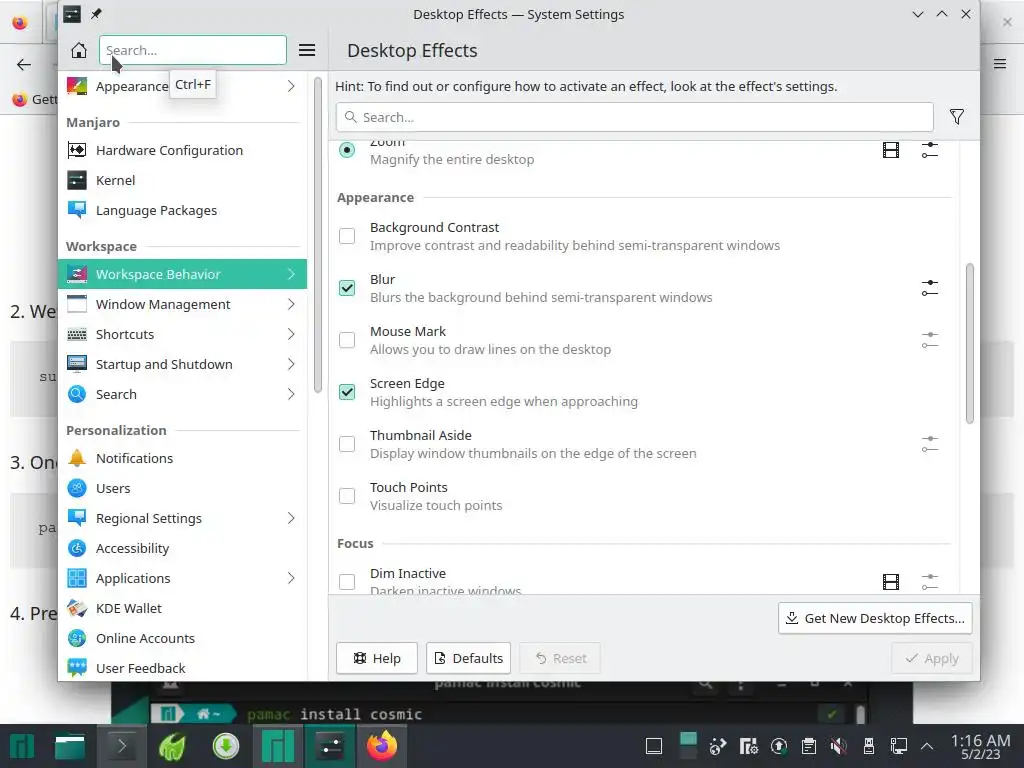Click Get New Desktop Effects button
The image size is (1024, 768).
875,618
